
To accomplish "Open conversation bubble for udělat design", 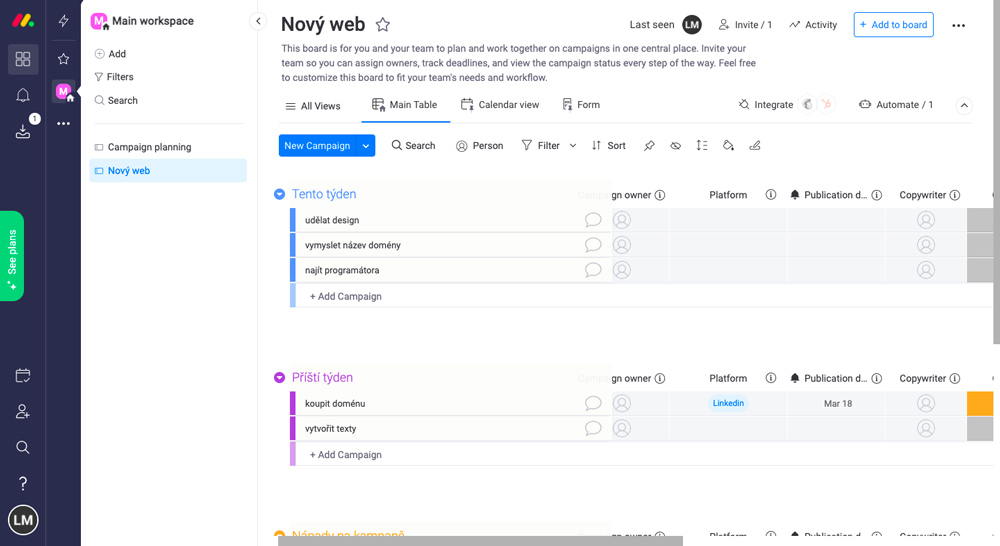I will (x=593, y=220).
